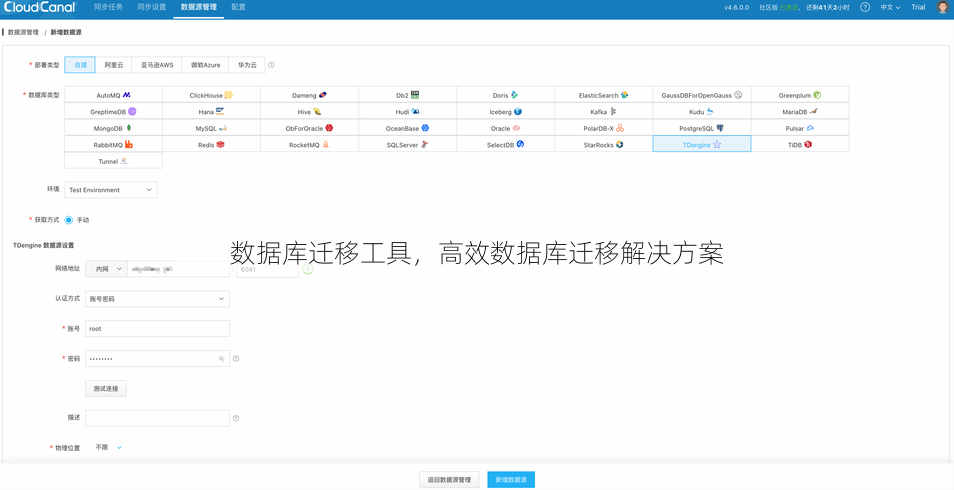This screenshot has width=954, height=490.
Task: Select Db2 database type
Action: point(408,95)
